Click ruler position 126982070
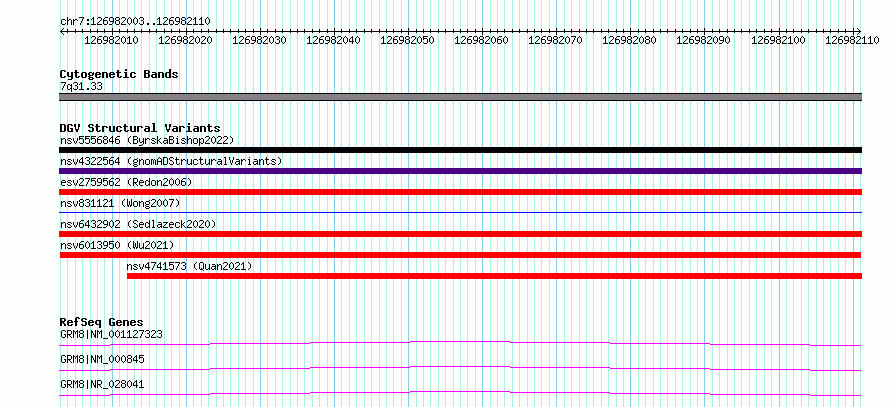 [x=555, y=40]
